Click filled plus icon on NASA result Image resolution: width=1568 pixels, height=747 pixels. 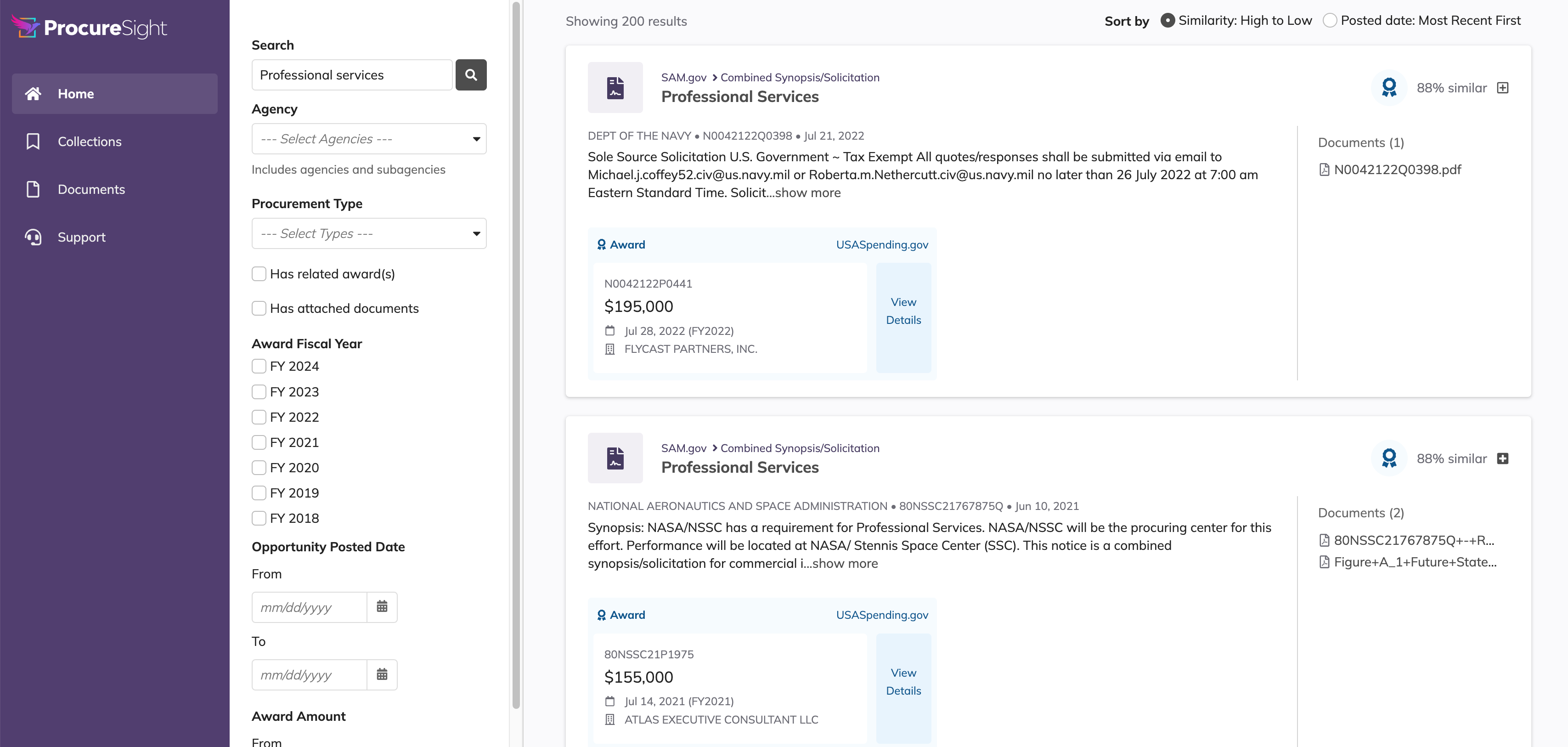(x=1502, y=458)
